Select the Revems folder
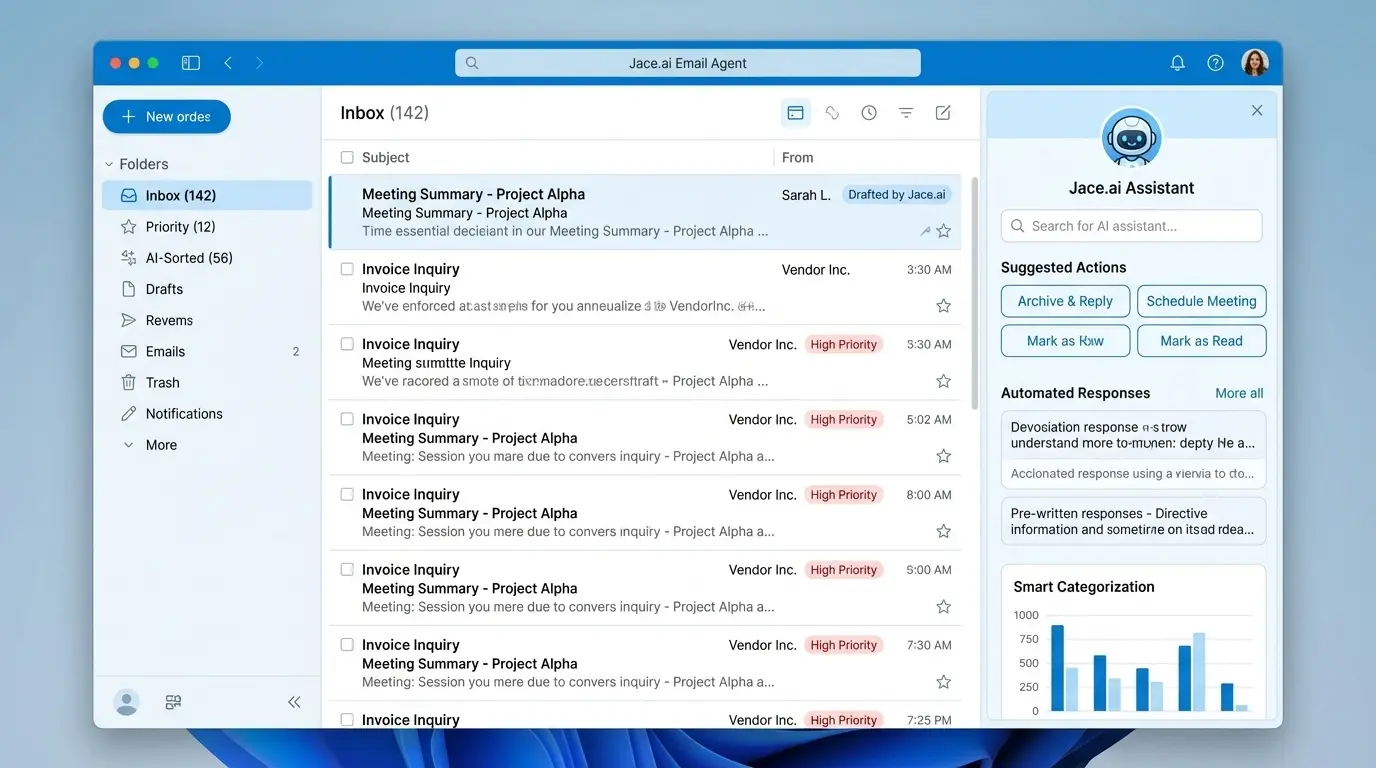This screenshot has height=768, width=1376. click(207, 320)
